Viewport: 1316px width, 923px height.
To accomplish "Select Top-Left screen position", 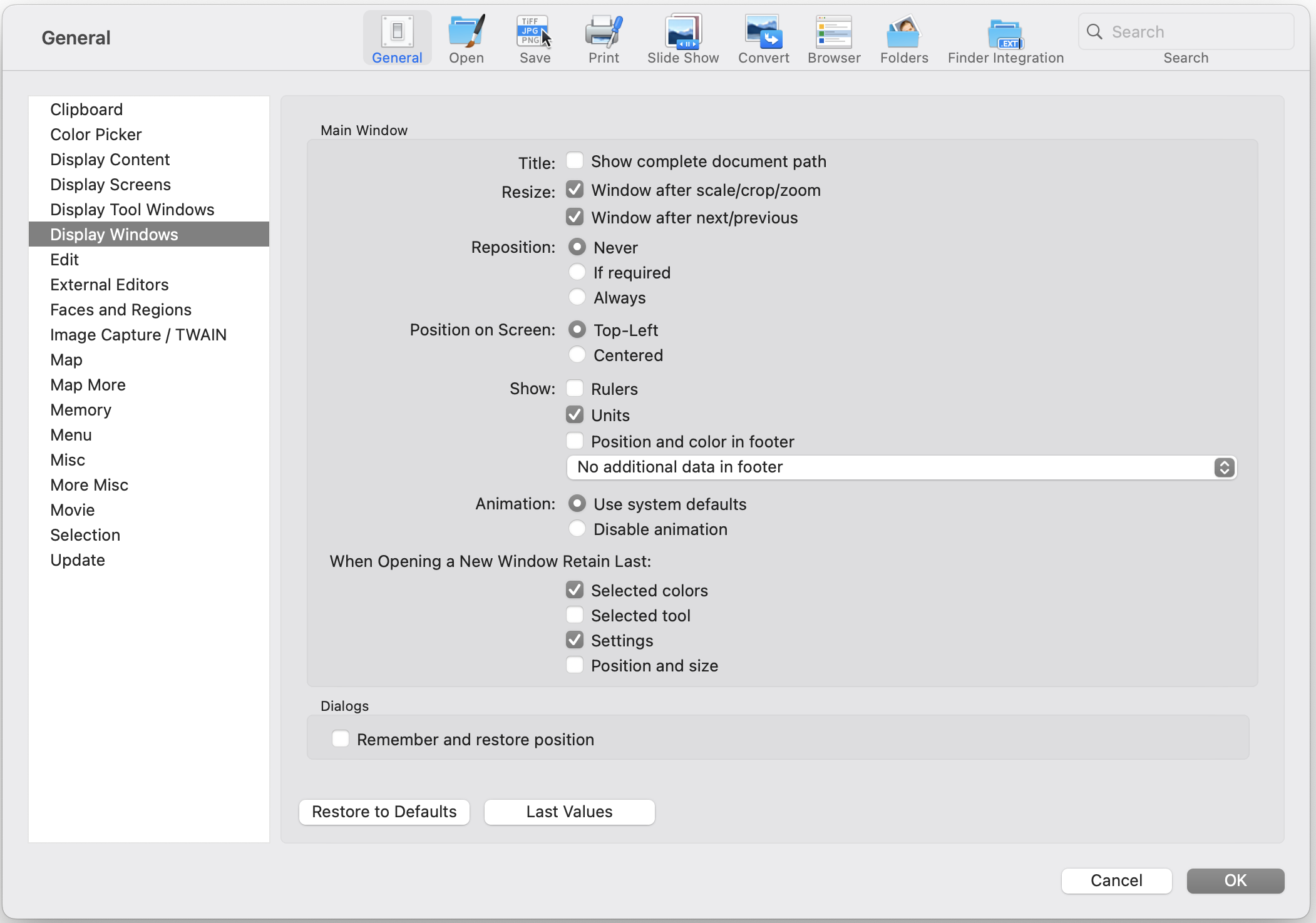I will coord(577,330).
